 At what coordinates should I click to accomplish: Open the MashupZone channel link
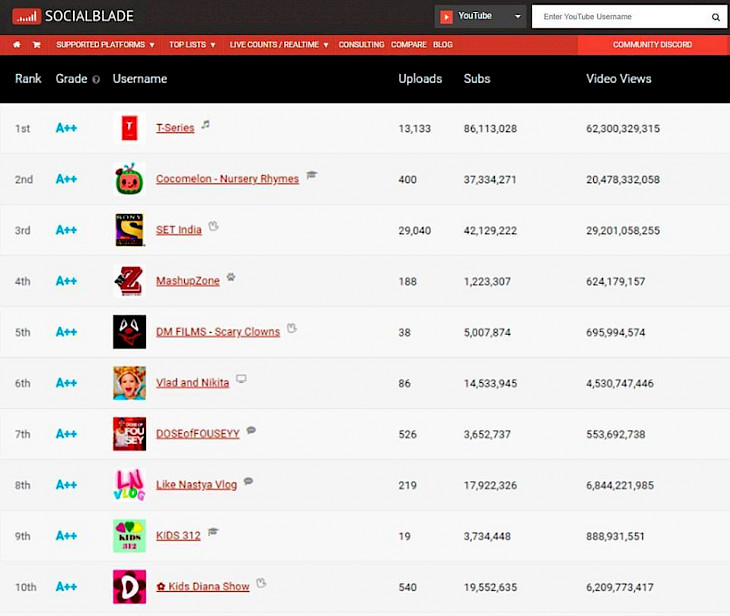tap(188, 281)
